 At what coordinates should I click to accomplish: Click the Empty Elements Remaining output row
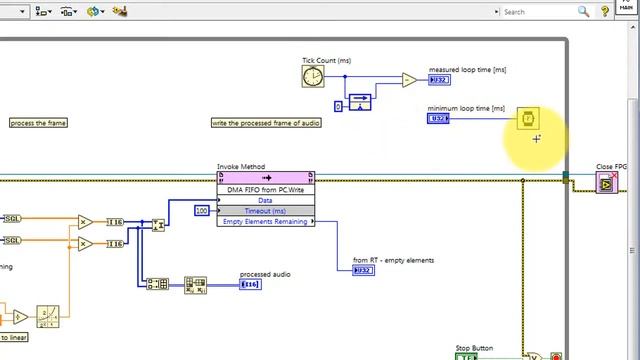pyautogui.click(x=266, y=221)
